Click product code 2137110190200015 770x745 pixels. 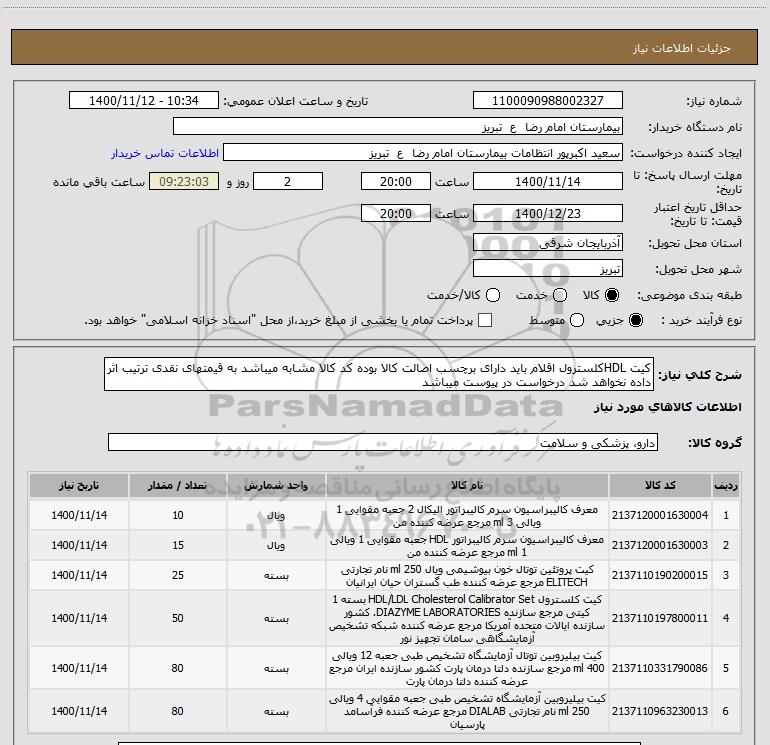[x=660, y=575]
